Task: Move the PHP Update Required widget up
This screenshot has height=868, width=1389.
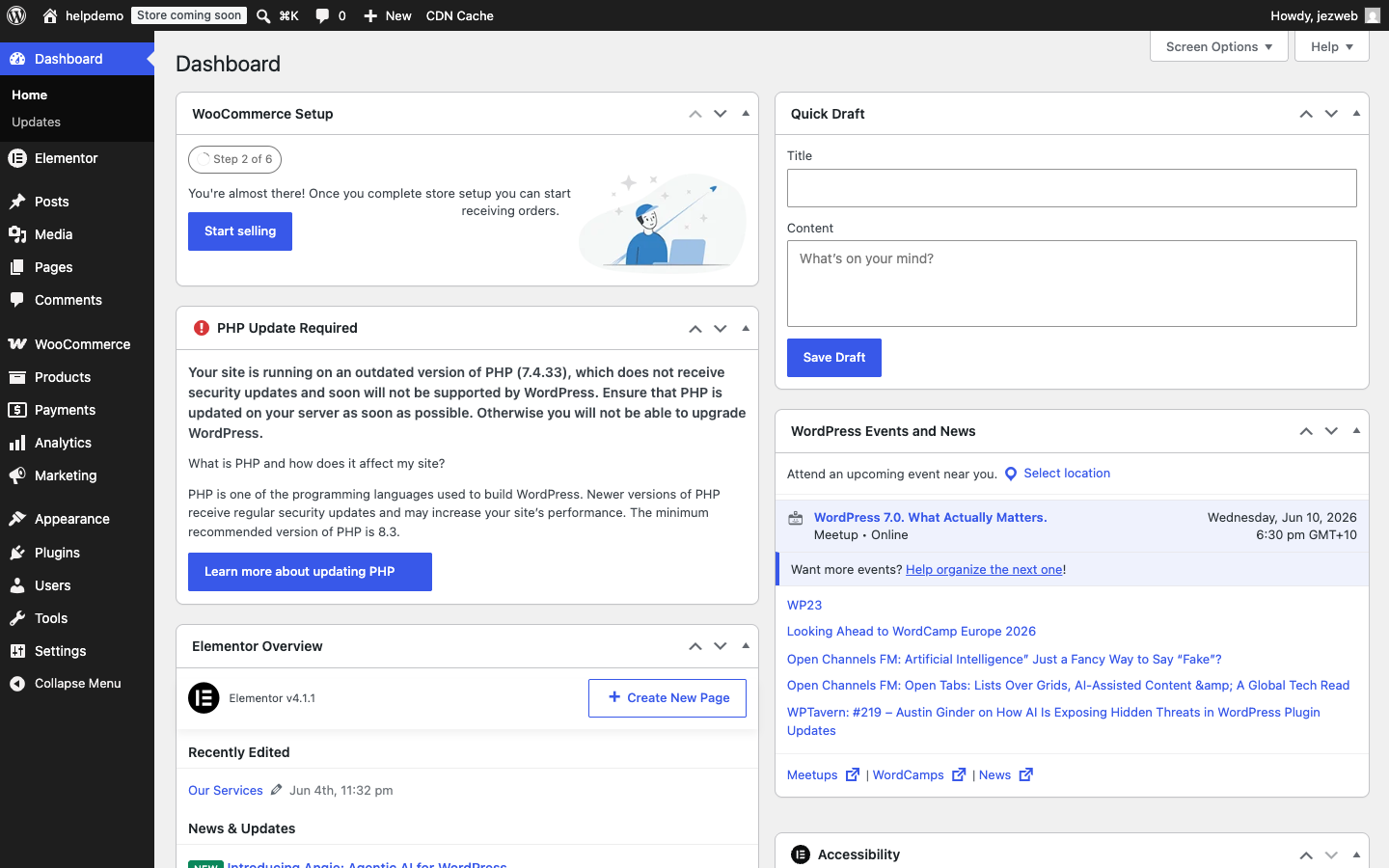Action: coord(695,329)
